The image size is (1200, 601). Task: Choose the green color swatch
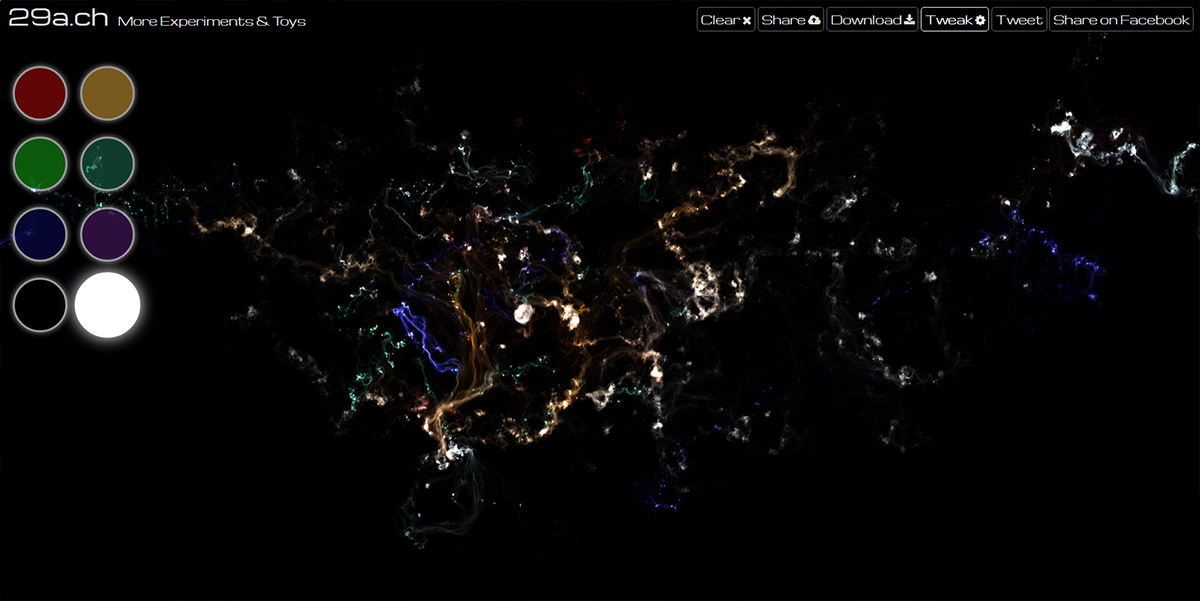pos(40,162)
